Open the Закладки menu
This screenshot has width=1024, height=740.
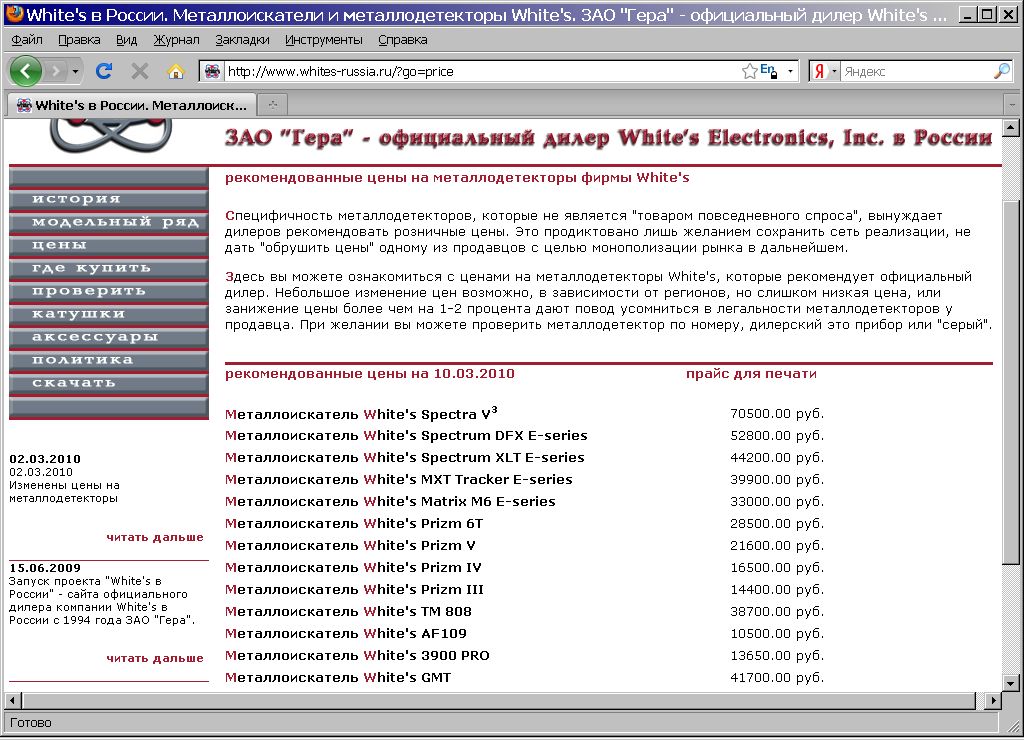tap(241, 39)
